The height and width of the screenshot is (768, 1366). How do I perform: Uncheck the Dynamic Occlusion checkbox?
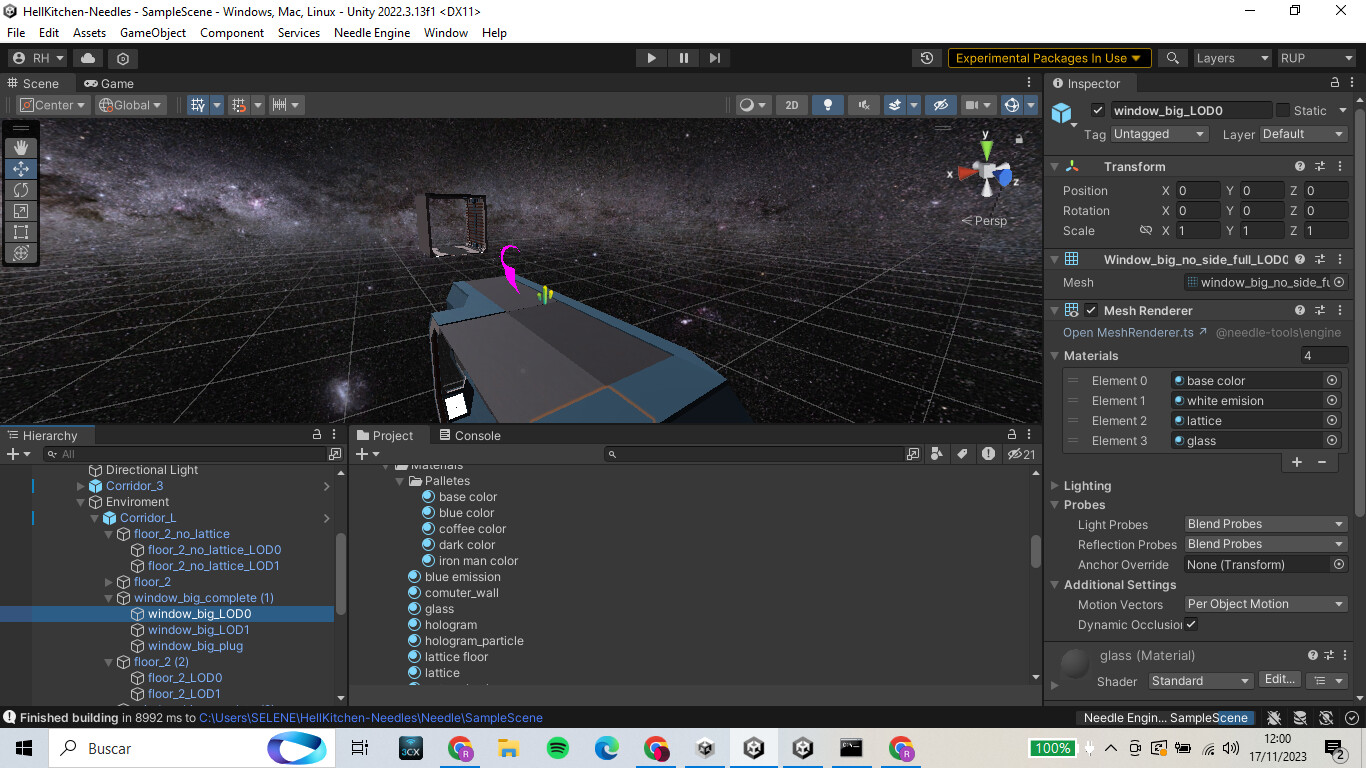pyautogui.click(x=1191, y=624)
